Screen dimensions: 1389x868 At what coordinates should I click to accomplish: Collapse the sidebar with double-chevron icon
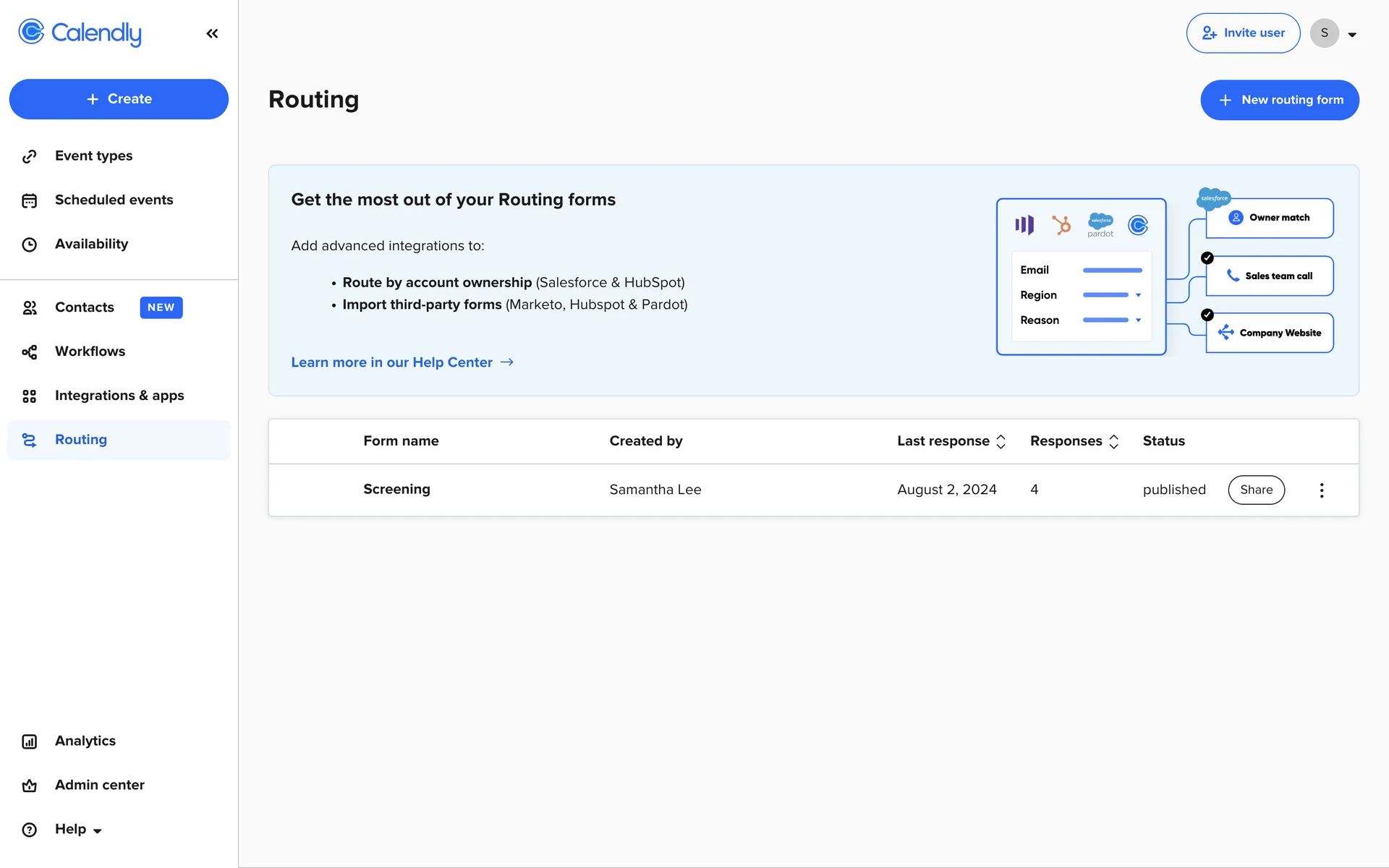coord(212,33)
